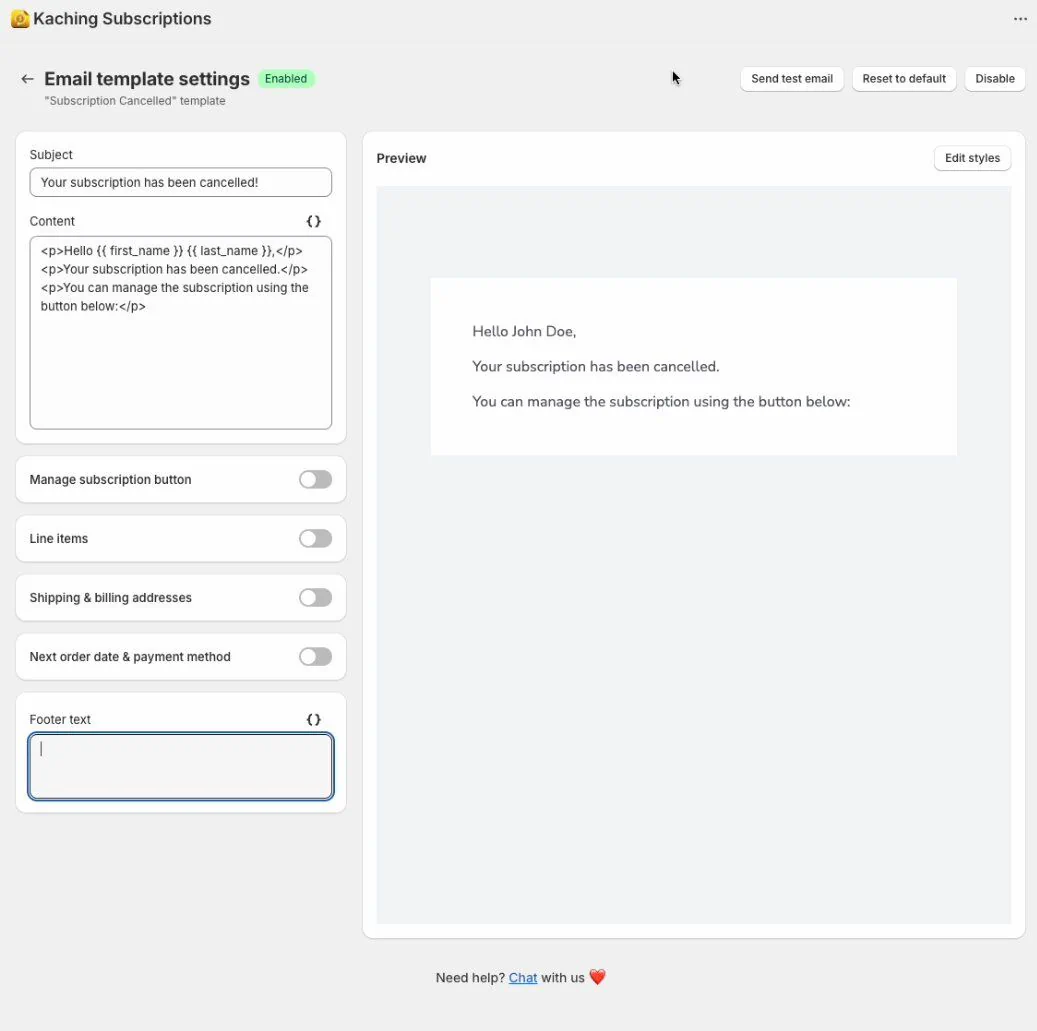Click the 'Hello John Doe,' preview line
Viewport: 1037px width, 1031px height.
(524, 331)
